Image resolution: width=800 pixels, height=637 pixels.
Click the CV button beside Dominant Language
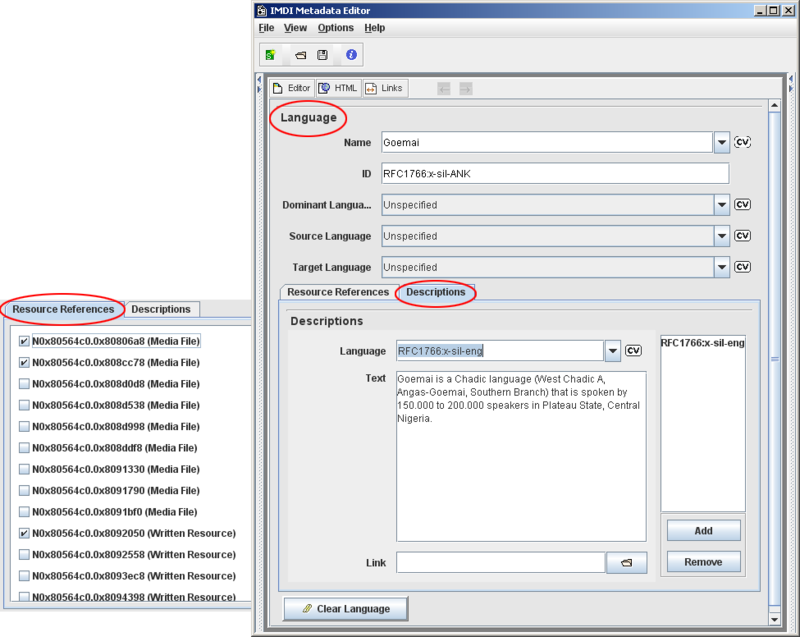[x=742, y=205]
